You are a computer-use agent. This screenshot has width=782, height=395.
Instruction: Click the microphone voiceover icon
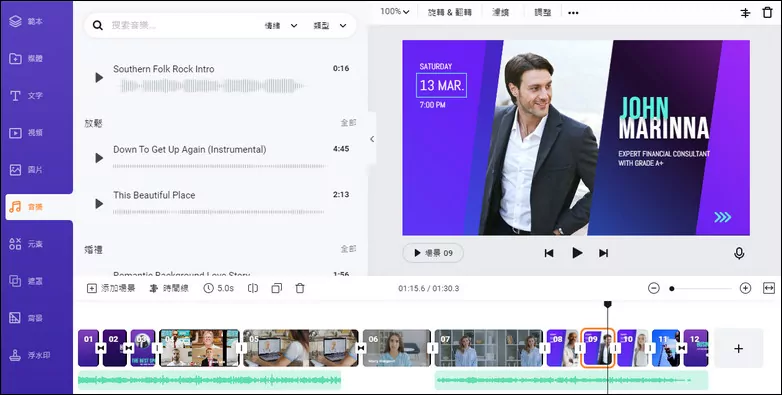[739, 253]
